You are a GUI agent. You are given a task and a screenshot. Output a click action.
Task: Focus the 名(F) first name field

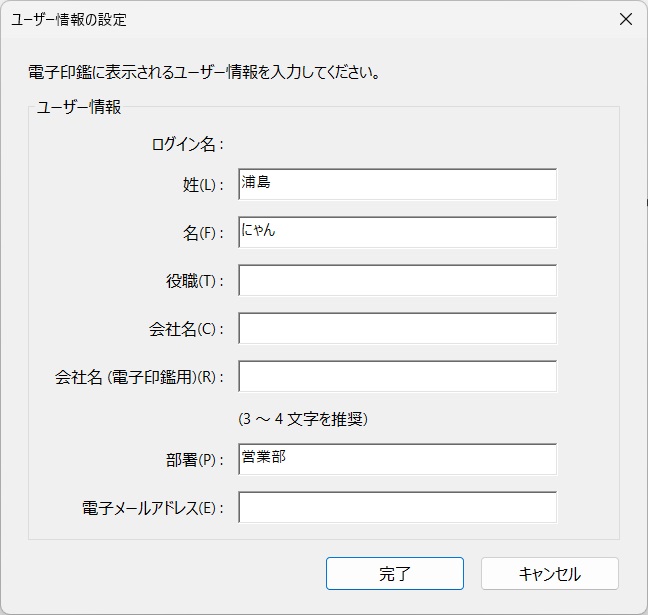(x=397, y=232)
